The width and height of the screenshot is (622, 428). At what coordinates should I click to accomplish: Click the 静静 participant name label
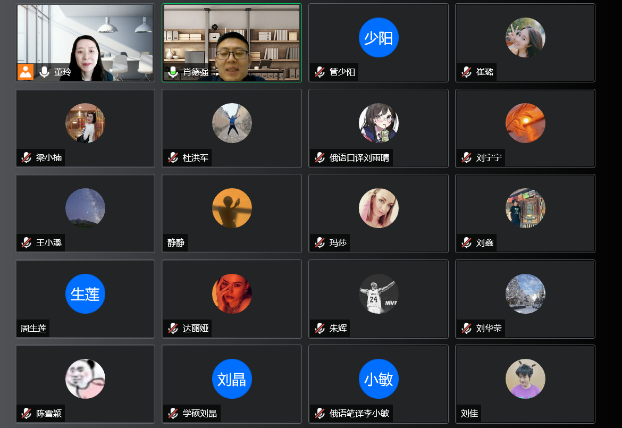177,243
